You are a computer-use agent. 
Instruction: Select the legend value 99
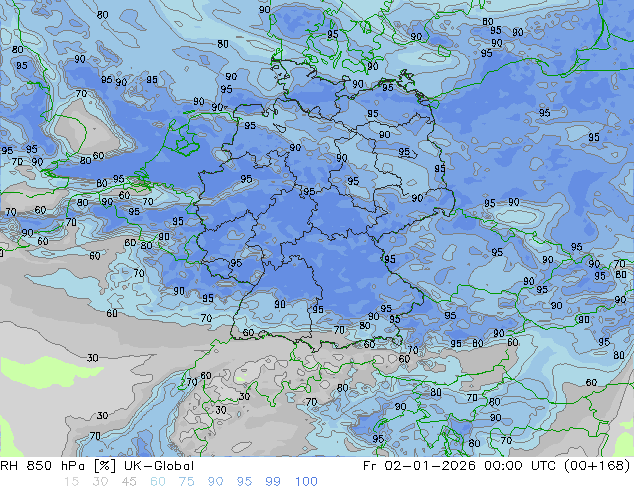click(273, 482)
